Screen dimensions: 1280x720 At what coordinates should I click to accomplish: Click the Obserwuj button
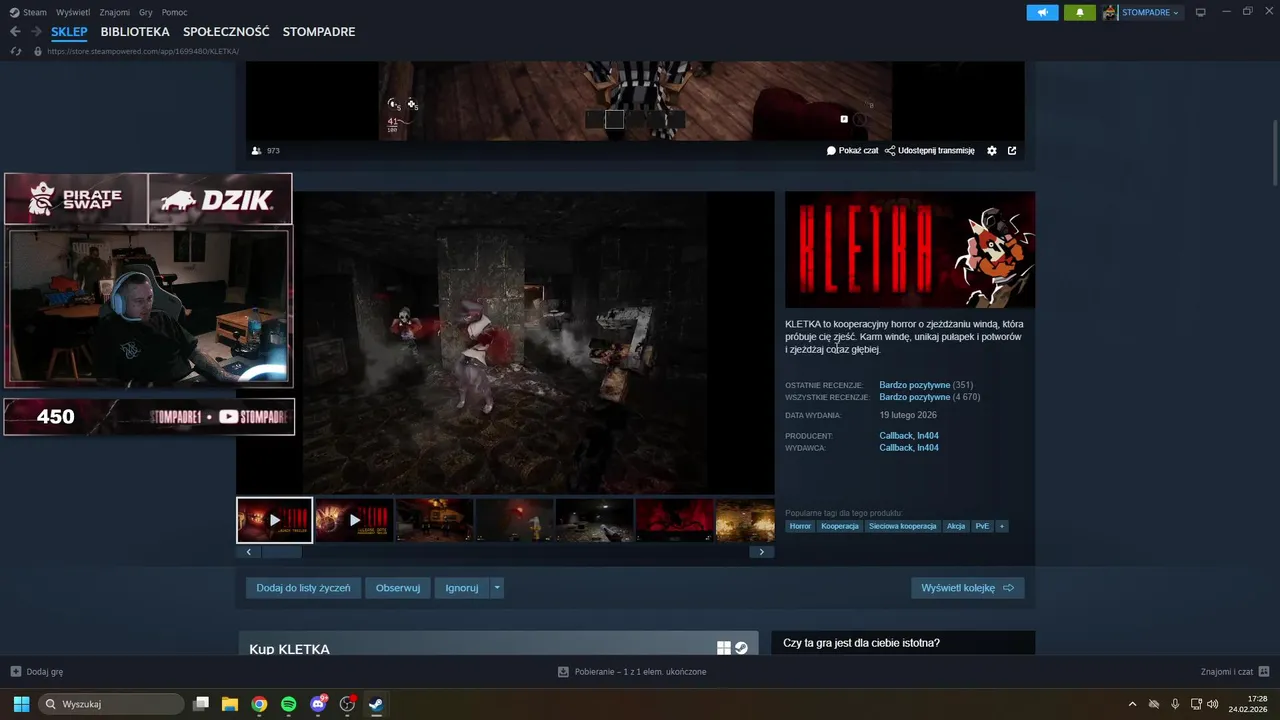pos(398,588)
